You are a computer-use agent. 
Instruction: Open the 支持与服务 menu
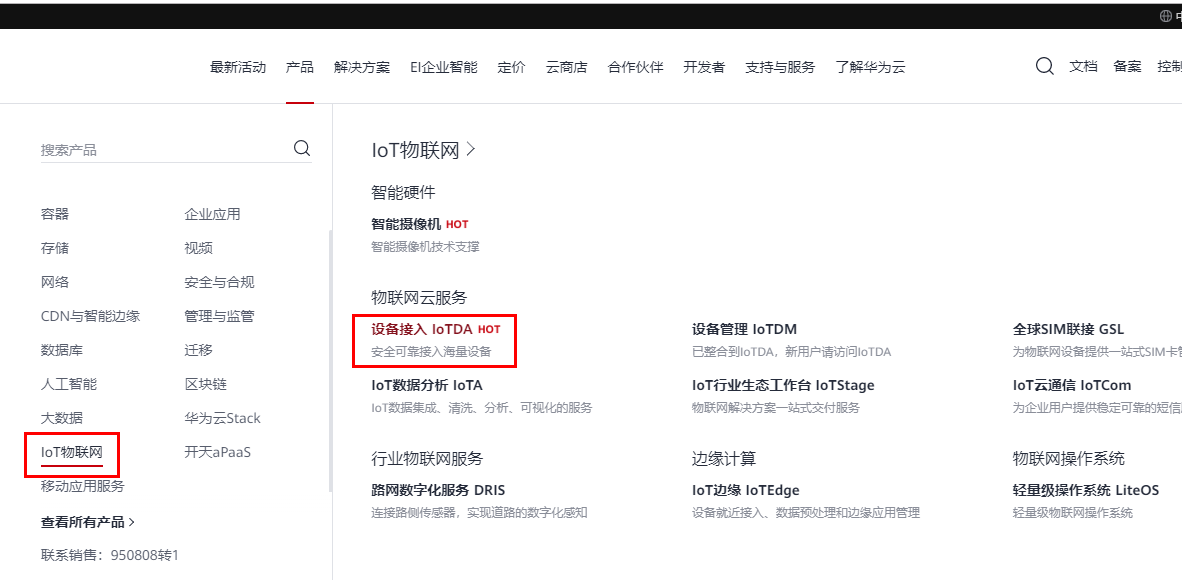point(780,67)
